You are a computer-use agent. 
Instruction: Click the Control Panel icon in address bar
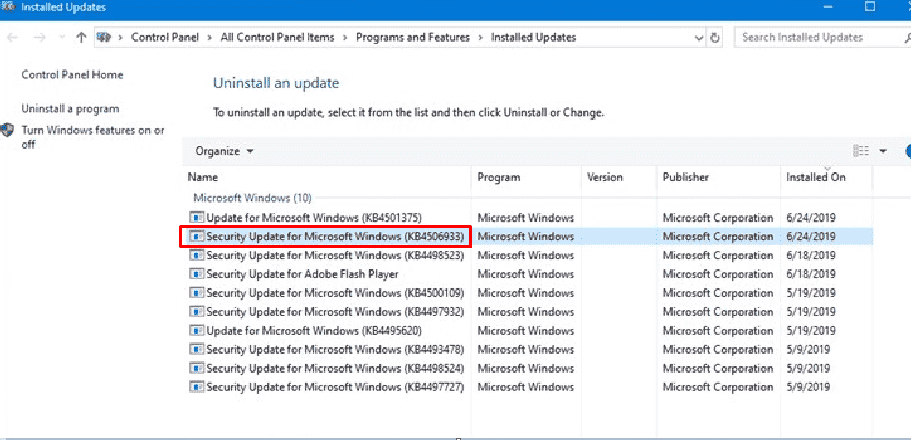click(104, 38)
